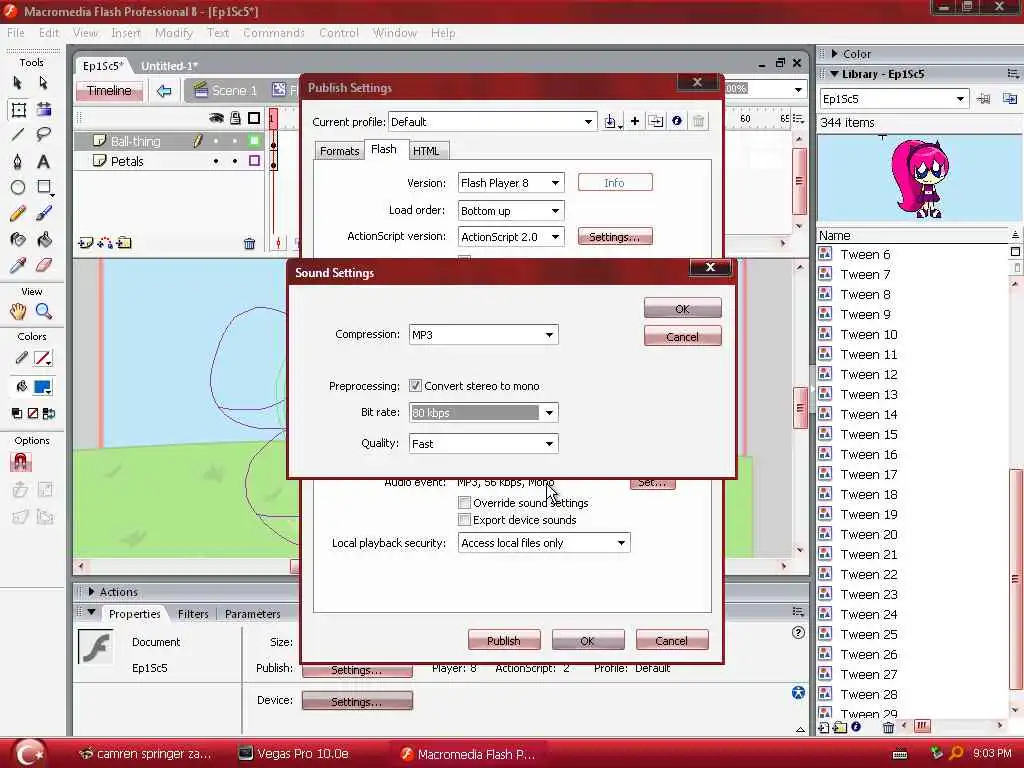Open the Commands menu

(274, 33)
